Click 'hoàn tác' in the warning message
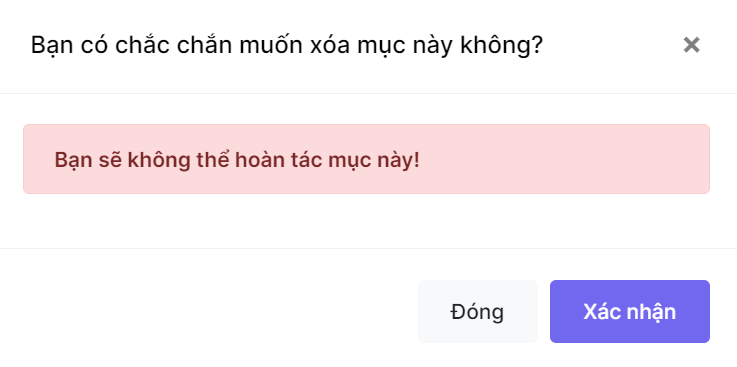 point(279,160)
